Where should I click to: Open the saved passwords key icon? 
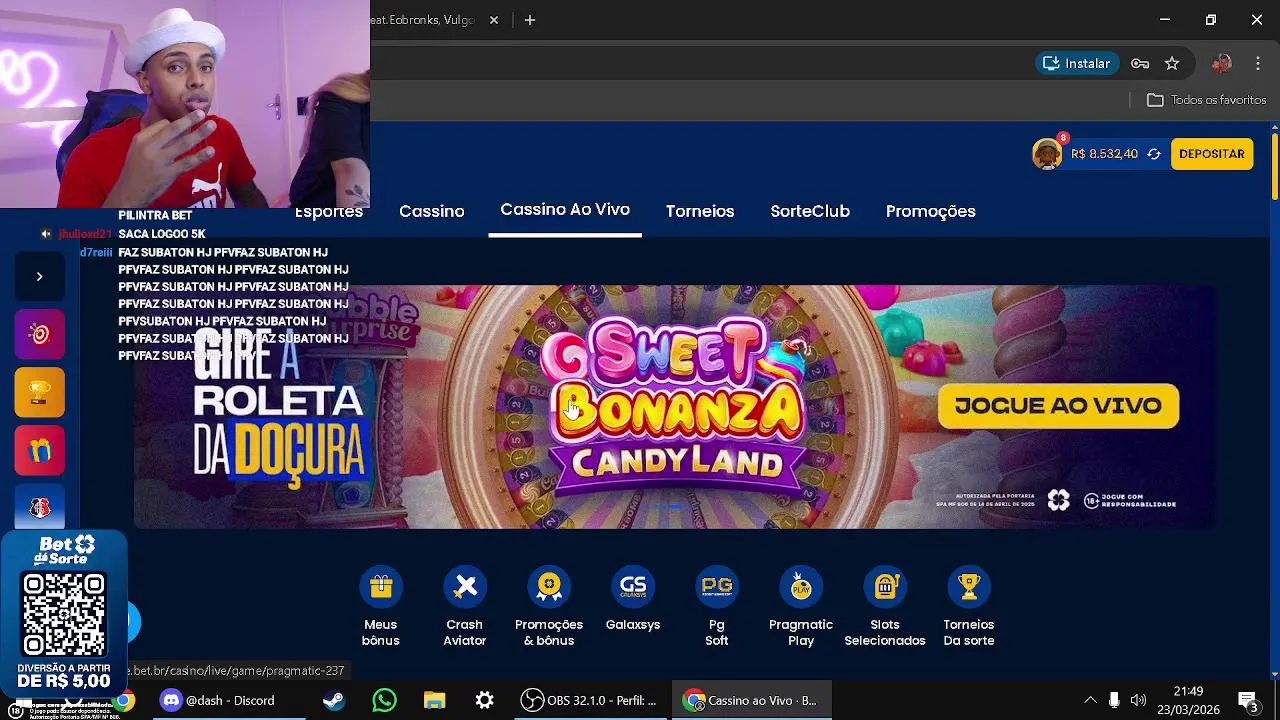tap(1140, 63)
